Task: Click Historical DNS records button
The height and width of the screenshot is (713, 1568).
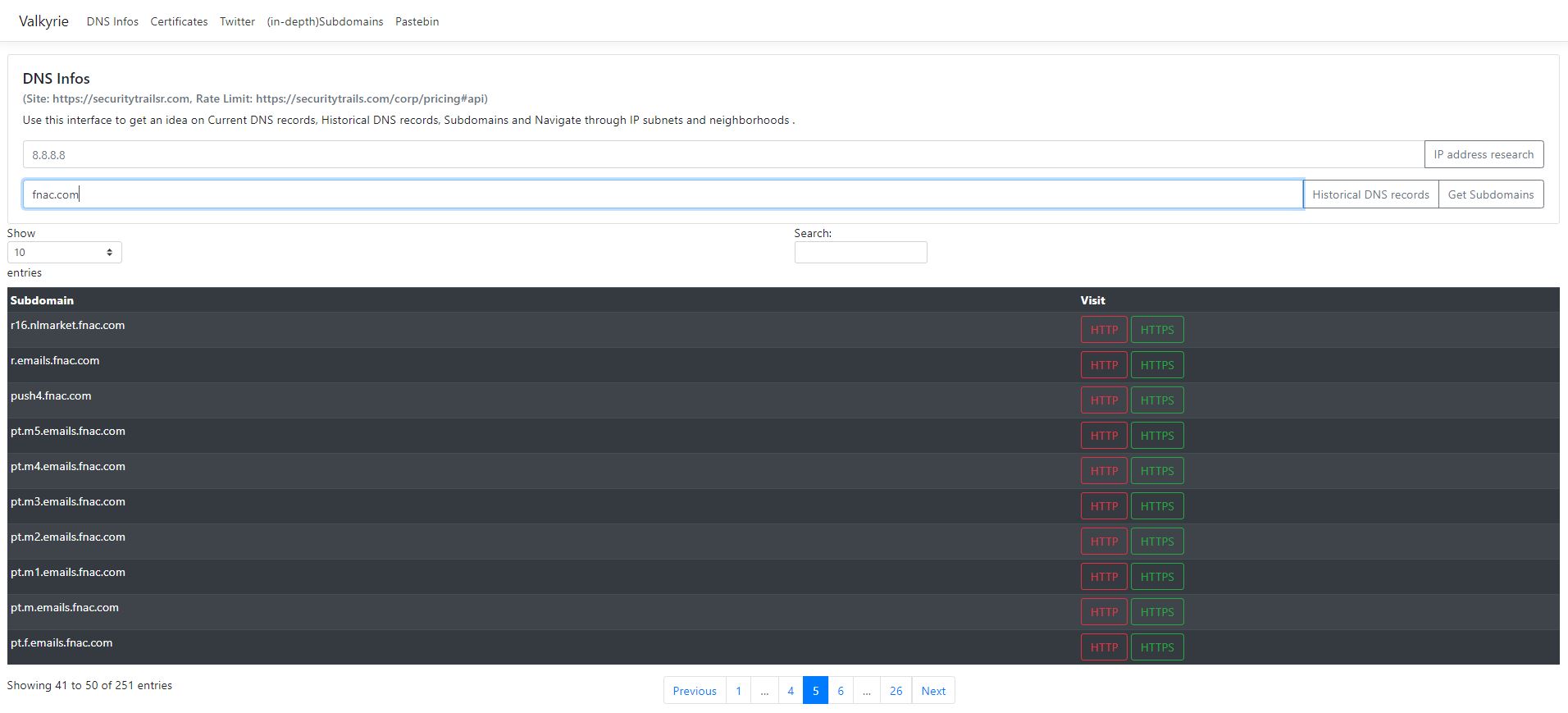Action: coord(1370,194)
